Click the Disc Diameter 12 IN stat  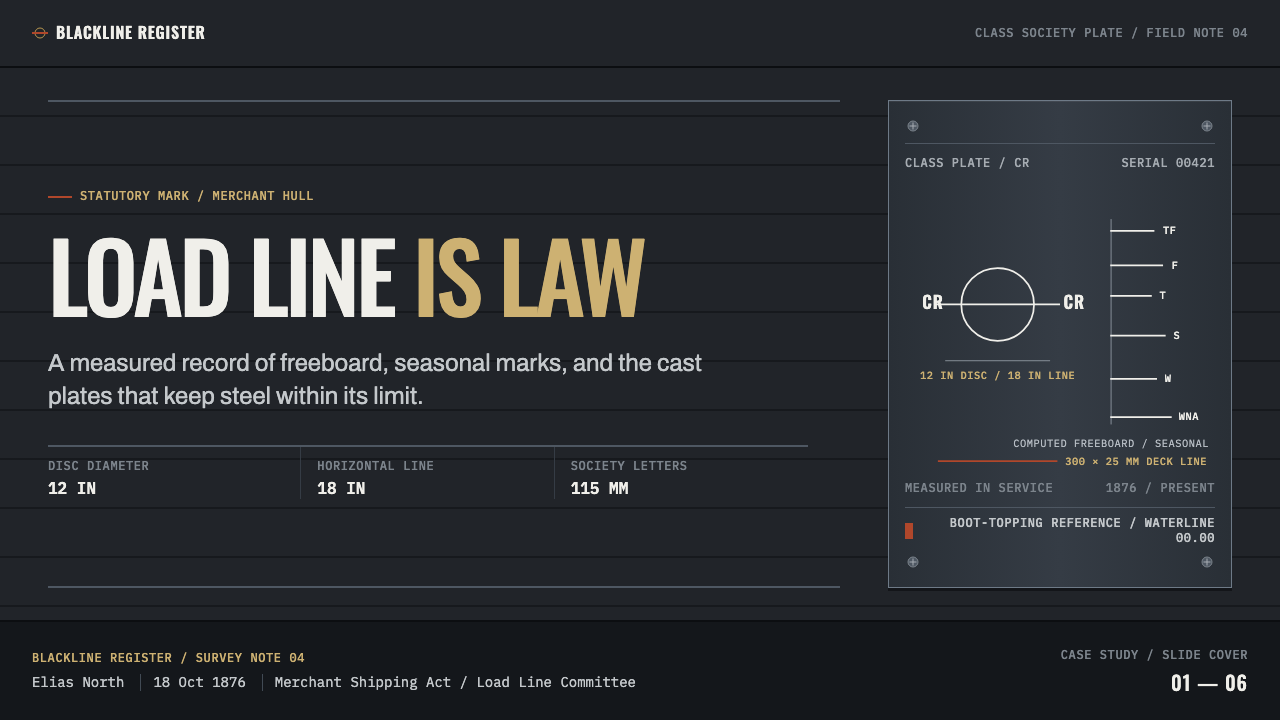[x=98, y=478]
